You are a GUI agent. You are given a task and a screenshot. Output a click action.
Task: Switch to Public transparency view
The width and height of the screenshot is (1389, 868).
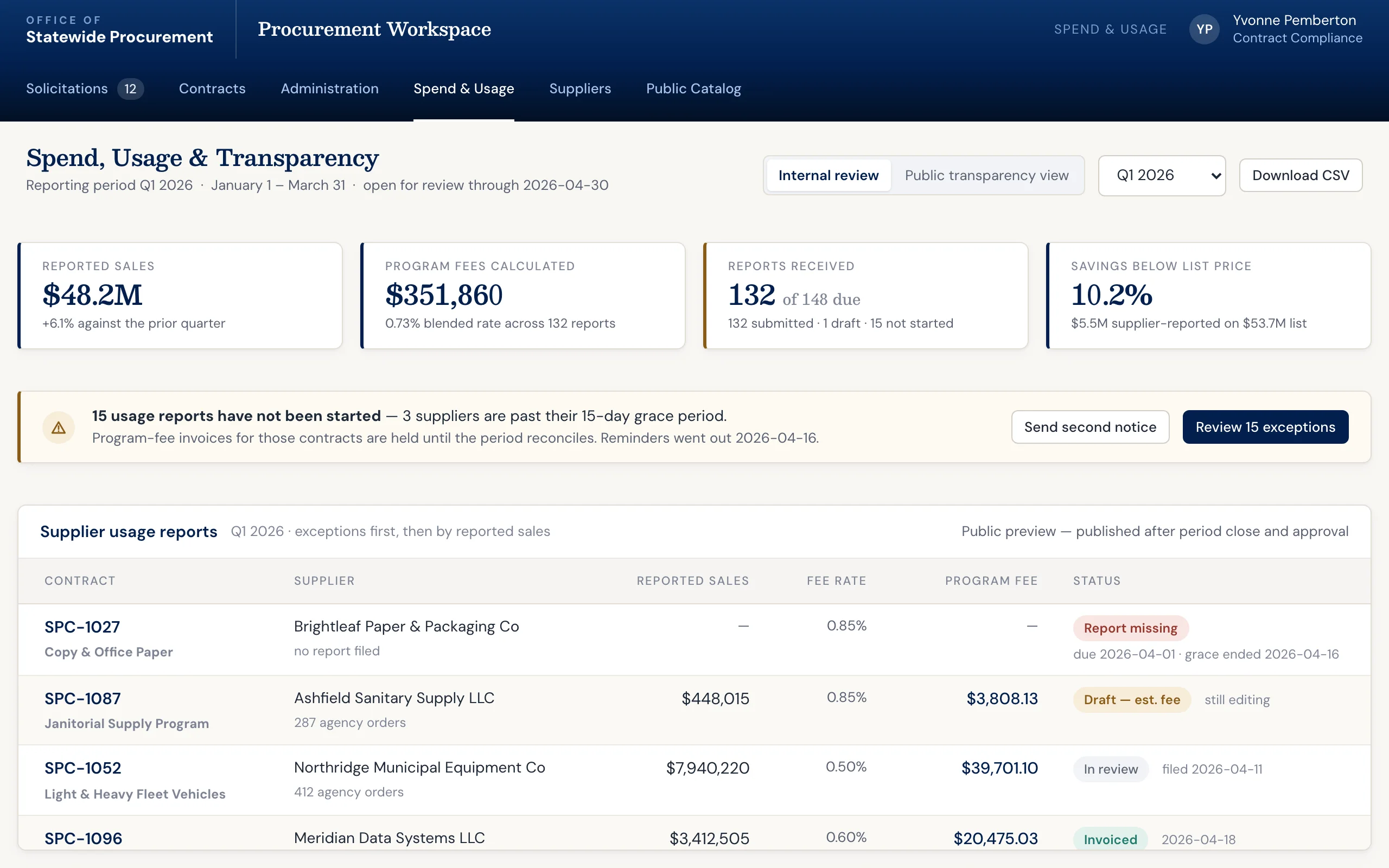click(x=986, y=175)
